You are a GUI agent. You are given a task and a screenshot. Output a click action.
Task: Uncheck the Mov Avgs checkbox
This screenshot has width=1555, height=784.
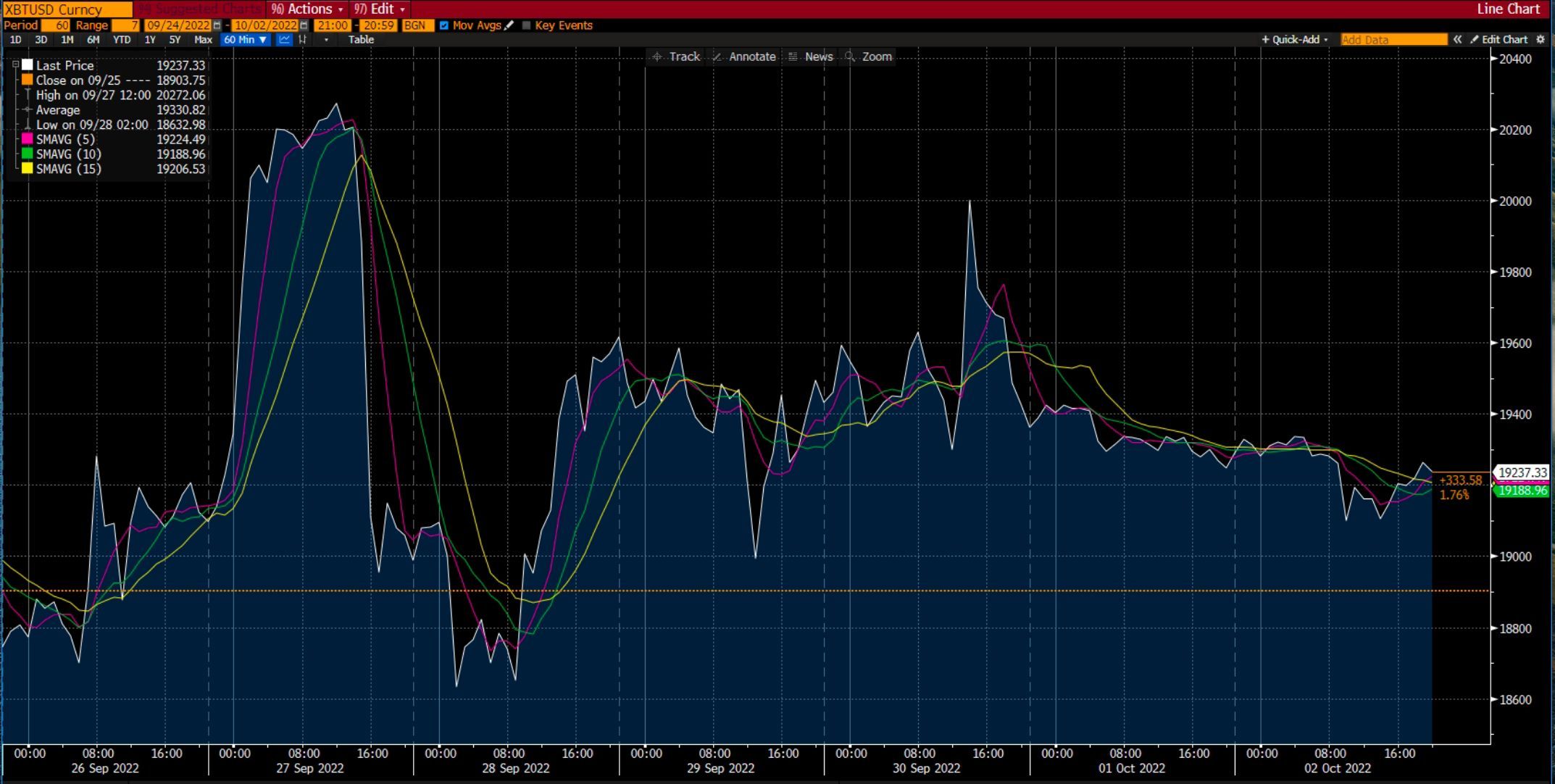coord(444,25)
